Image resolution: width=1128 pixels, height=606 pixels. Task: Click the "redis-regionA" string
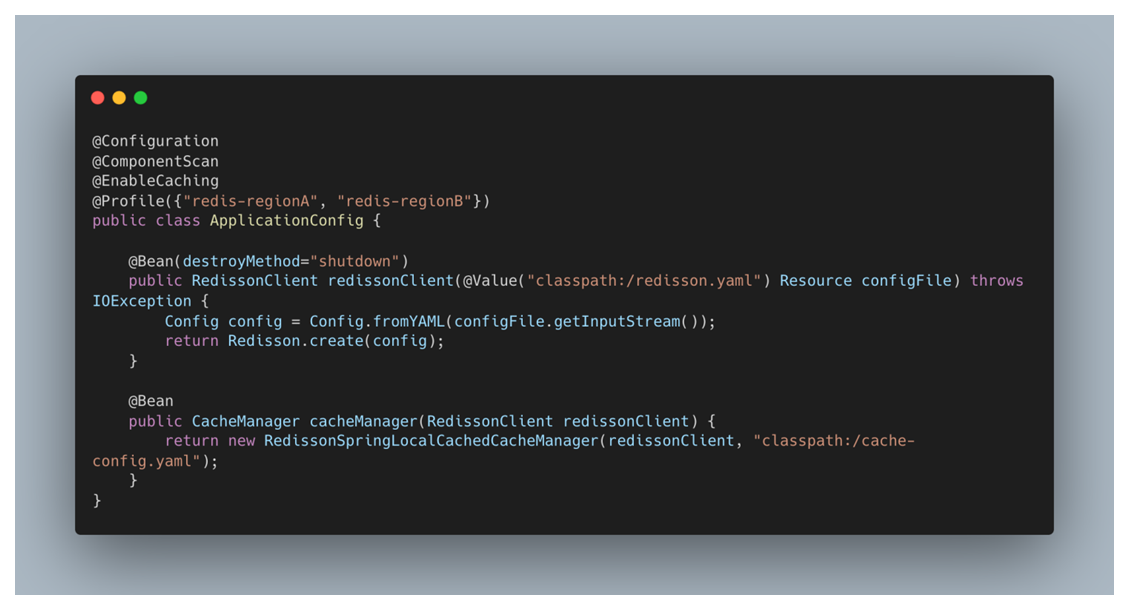point(250,201)
